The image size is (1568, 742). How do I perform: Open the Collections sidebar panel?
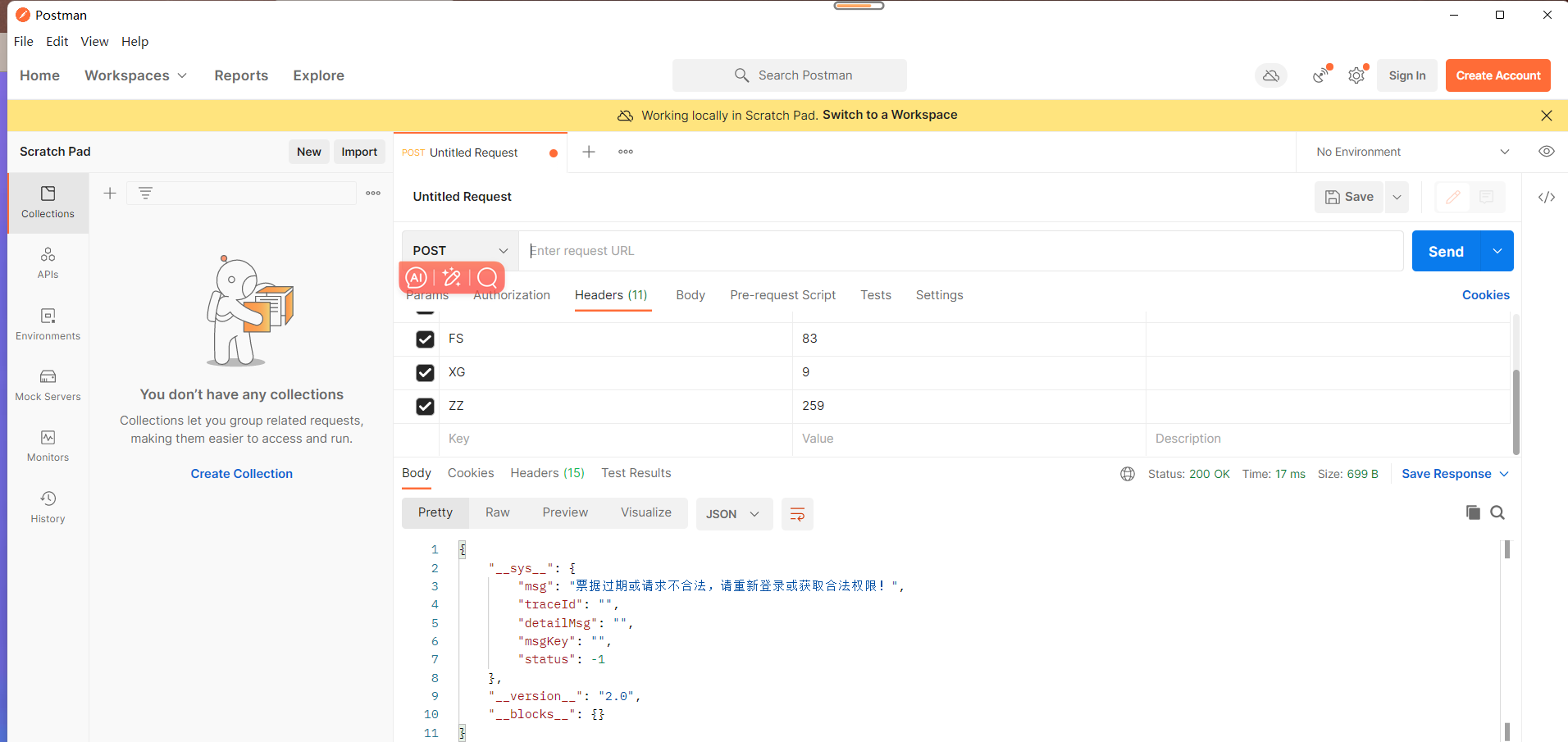click(48, 203)
